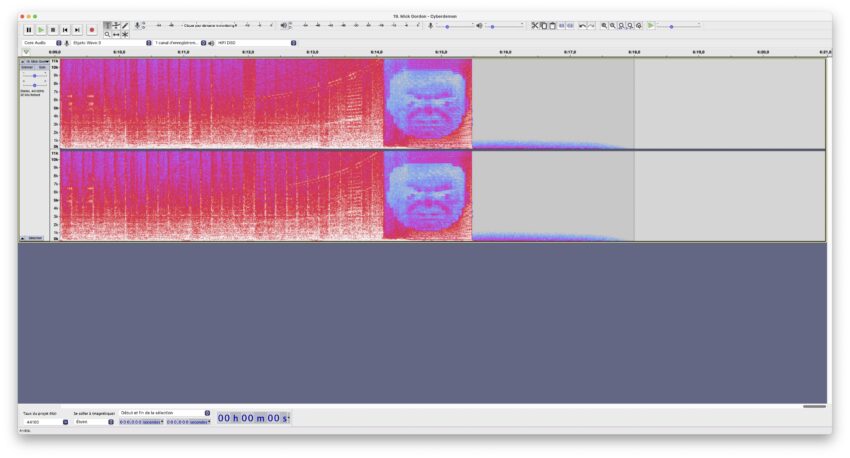The width and height of the screenshot is (850, 458).
Task: Open the track name dropdown menu
Action: click(37, 62)
